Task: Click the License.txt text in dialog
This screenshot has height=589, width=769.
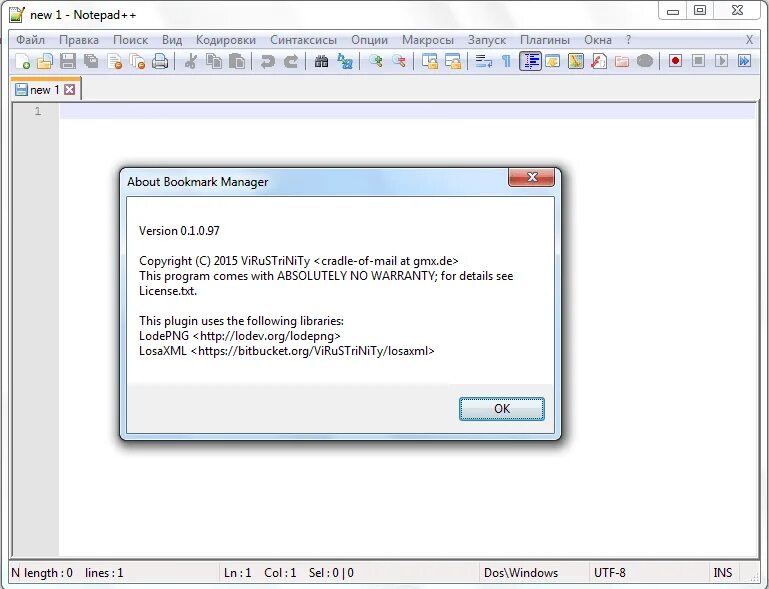Action: pos(168,291)
